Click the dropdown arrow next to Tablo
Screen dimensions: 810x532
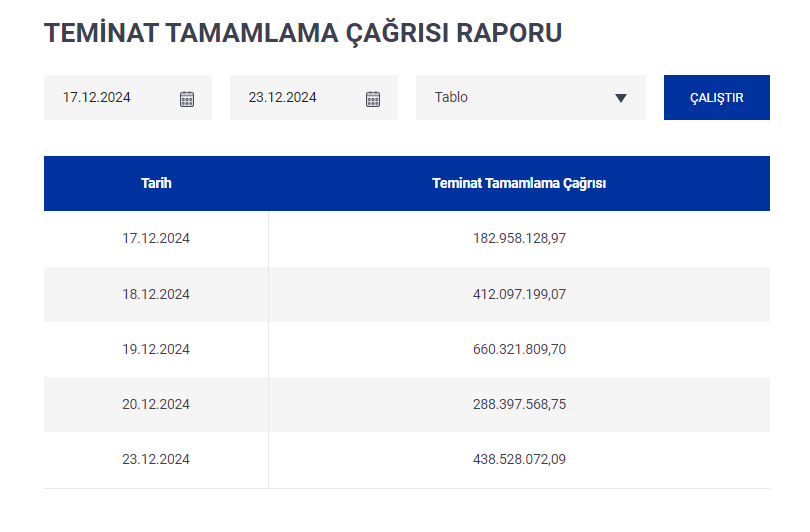pos(620,98)
